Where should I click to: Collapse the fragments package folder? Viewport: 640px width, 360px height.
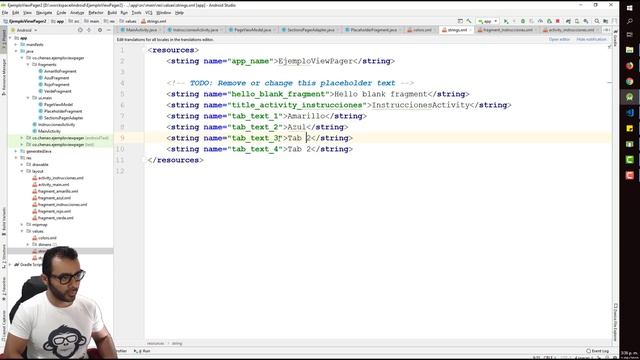(x=28, y=64)
